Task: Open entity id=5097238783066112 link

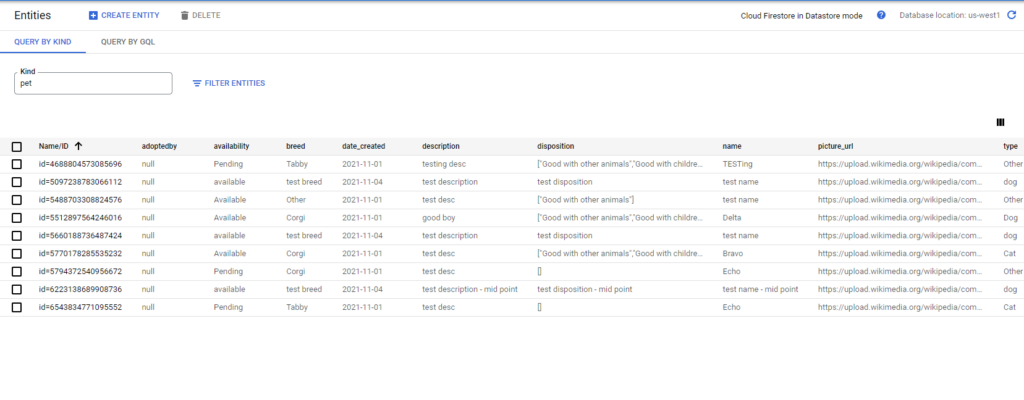Action: pos(80,182)
